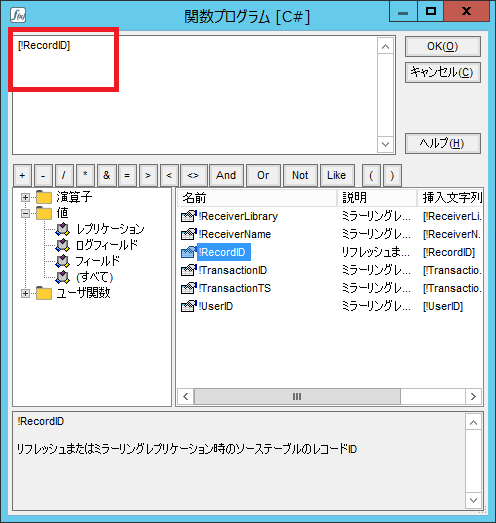This screenshot has width=496, height=523.
Task: Select the !UserID field icon
Action: click(188, 307)
